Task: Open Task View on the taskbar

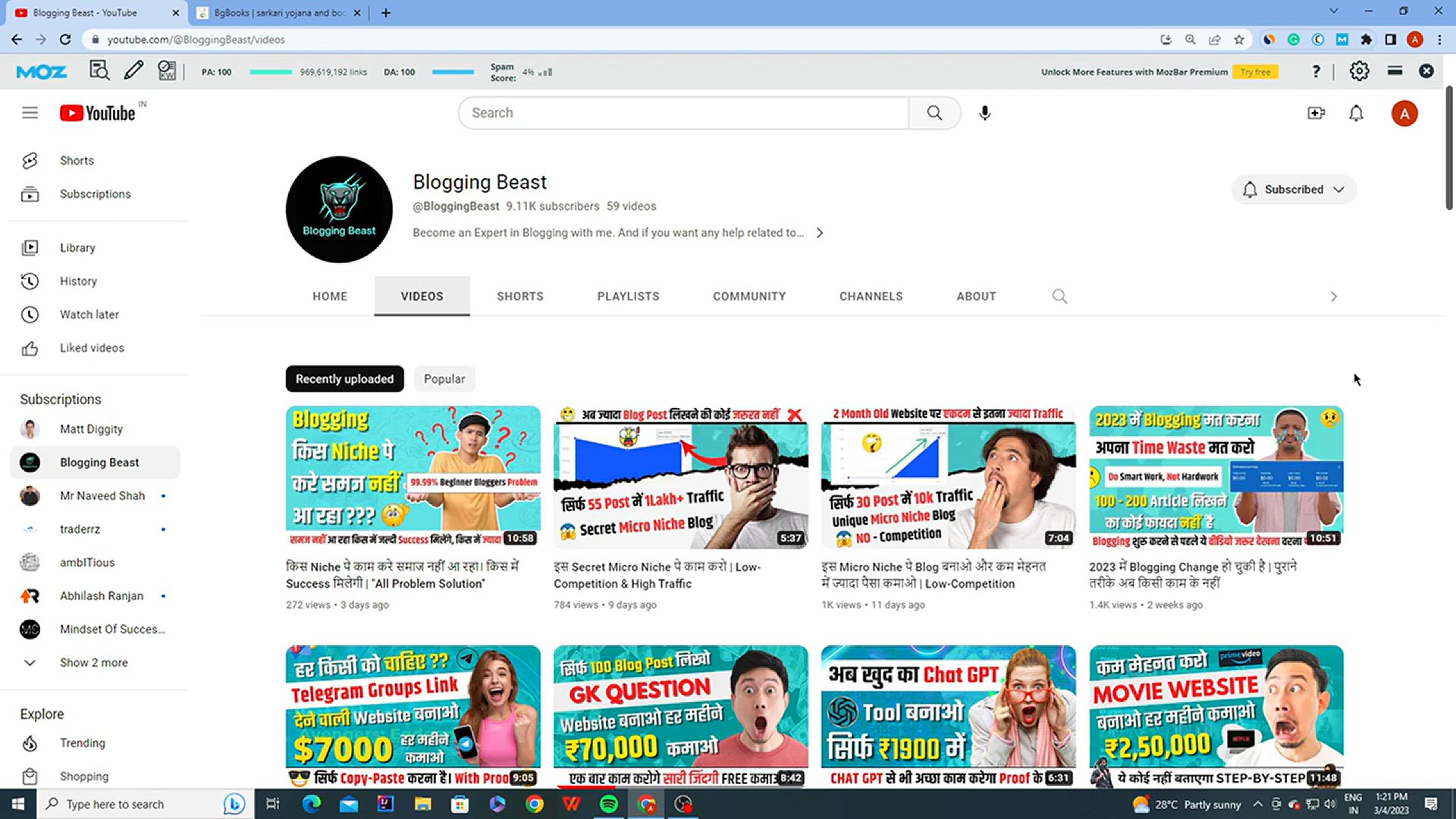Action: 273,804
